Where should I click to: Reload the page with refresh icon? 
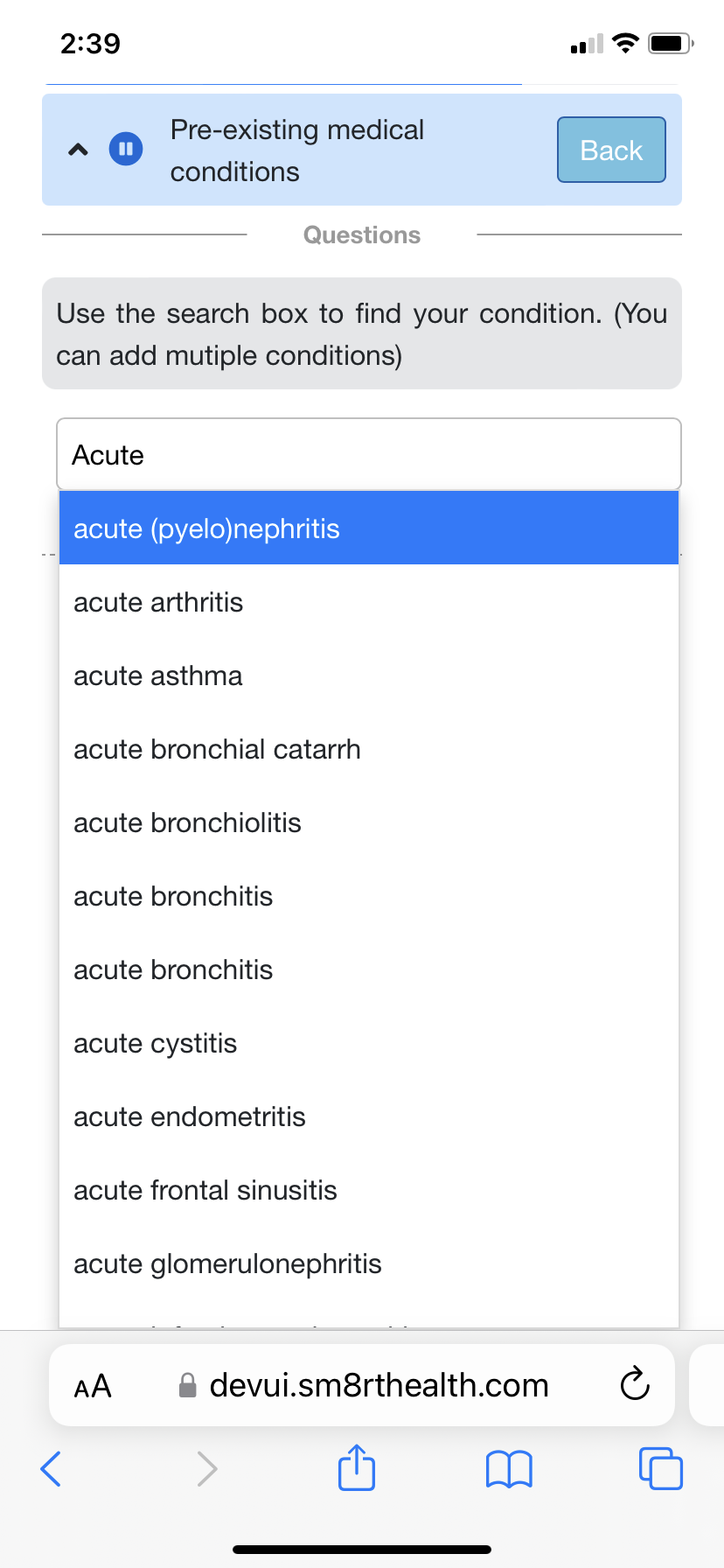coord(635,1384)
